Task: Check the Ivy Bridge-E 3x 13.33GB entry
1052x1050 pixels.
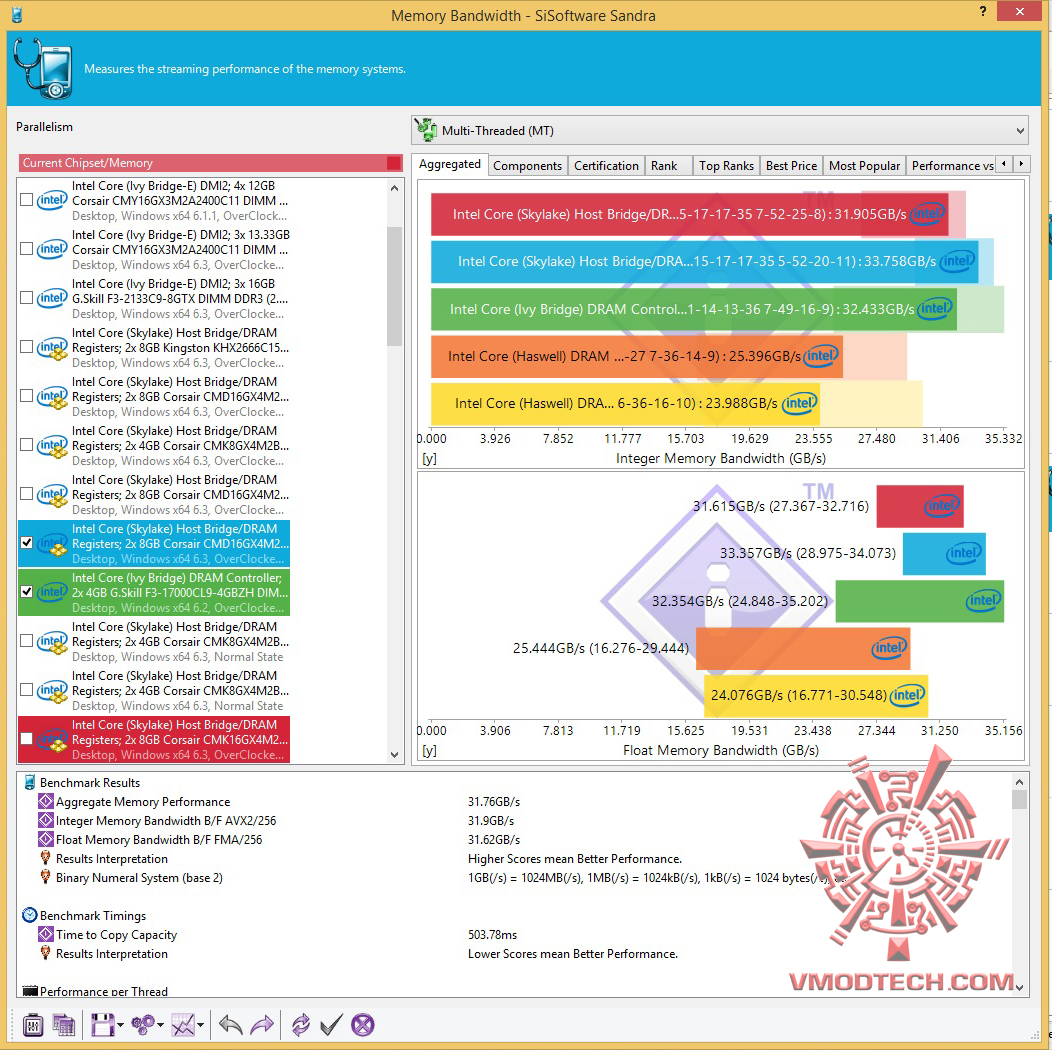Action: pos(26,249)
